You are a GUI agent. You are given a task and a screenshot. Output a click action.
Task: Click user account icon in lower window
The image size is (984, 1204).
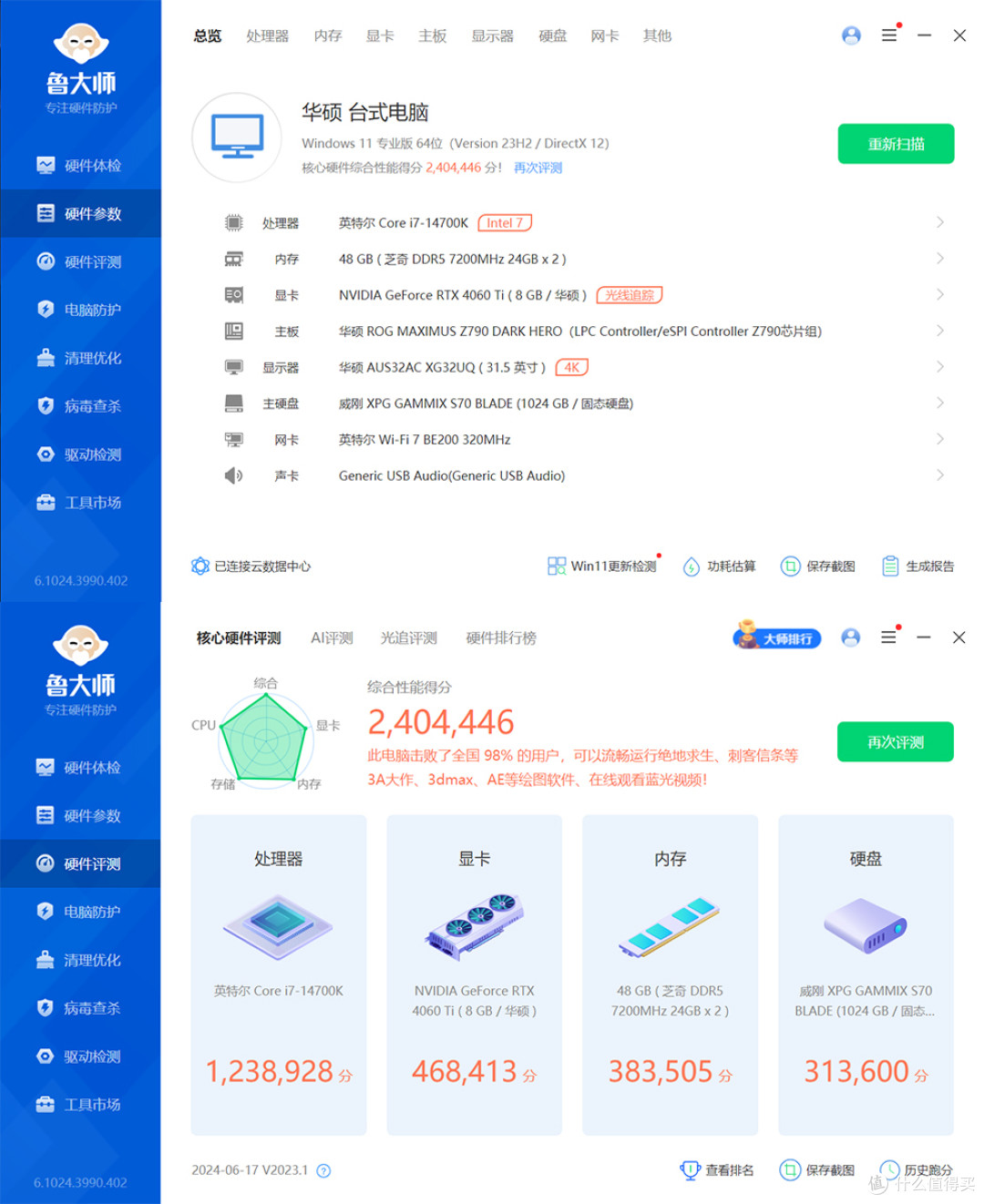click(x=851, y=638)
